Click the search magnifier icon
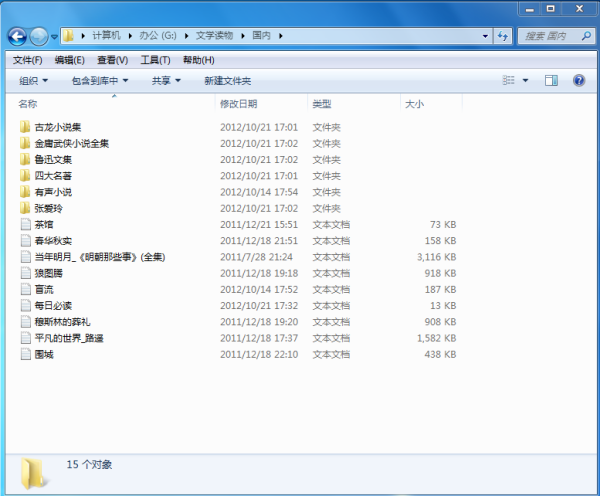Viewport: 600px width, 496px height. coord(586,36)
